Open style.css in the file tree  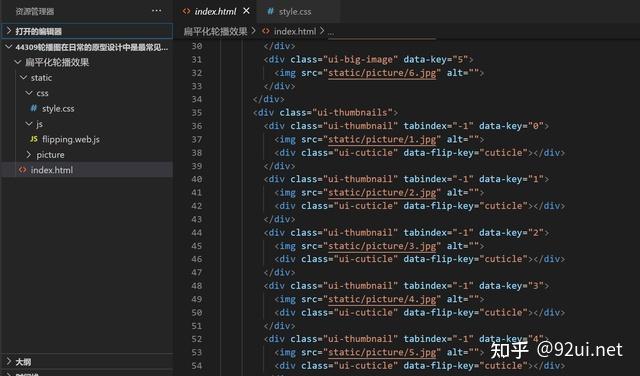(x=58, y=109)
